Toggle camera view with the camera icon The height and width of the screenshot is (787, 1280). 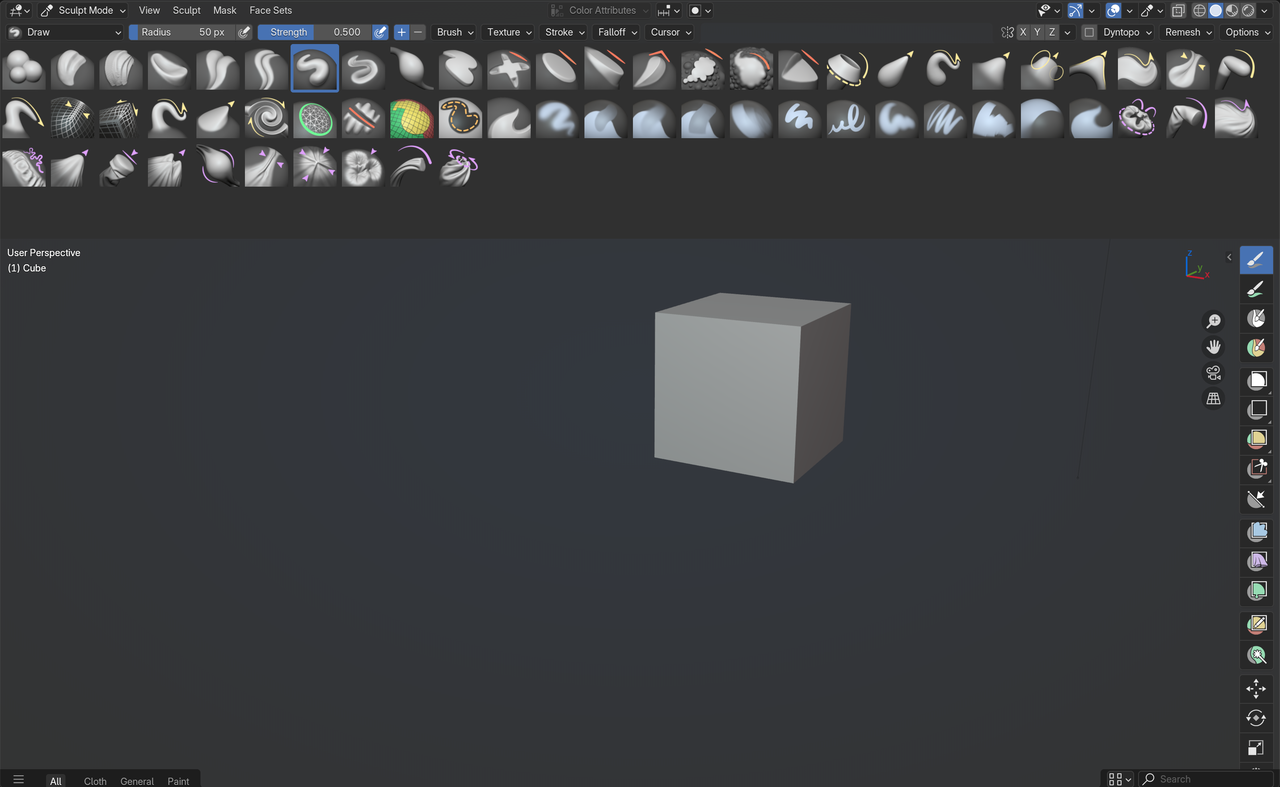[1213, 373]
